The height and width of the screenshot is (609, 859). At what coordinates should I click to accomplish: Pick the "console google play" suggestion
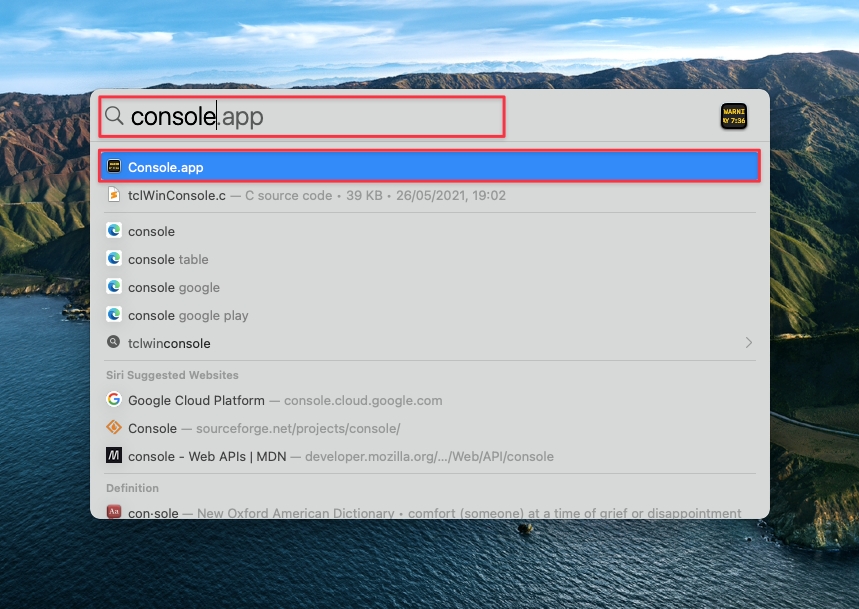point(188,315)
